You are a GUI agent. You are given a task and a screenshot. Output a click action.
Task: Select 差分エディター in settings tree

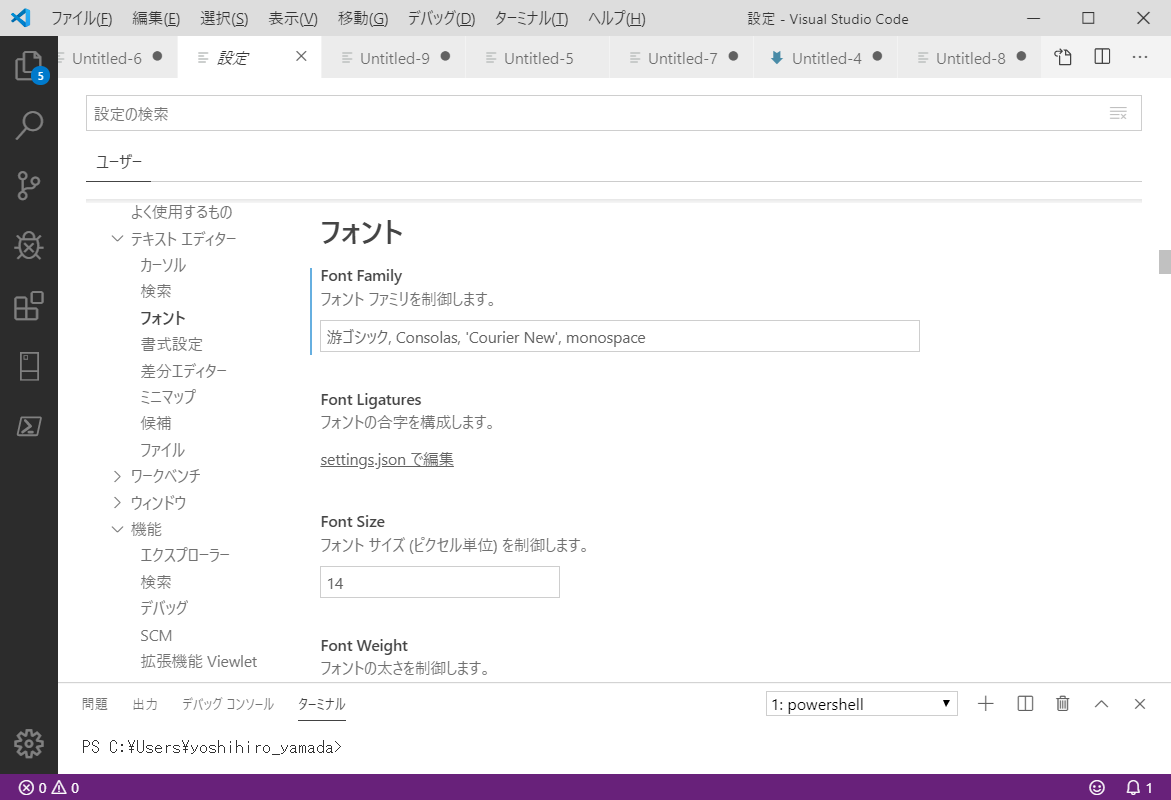coord(184,370)
